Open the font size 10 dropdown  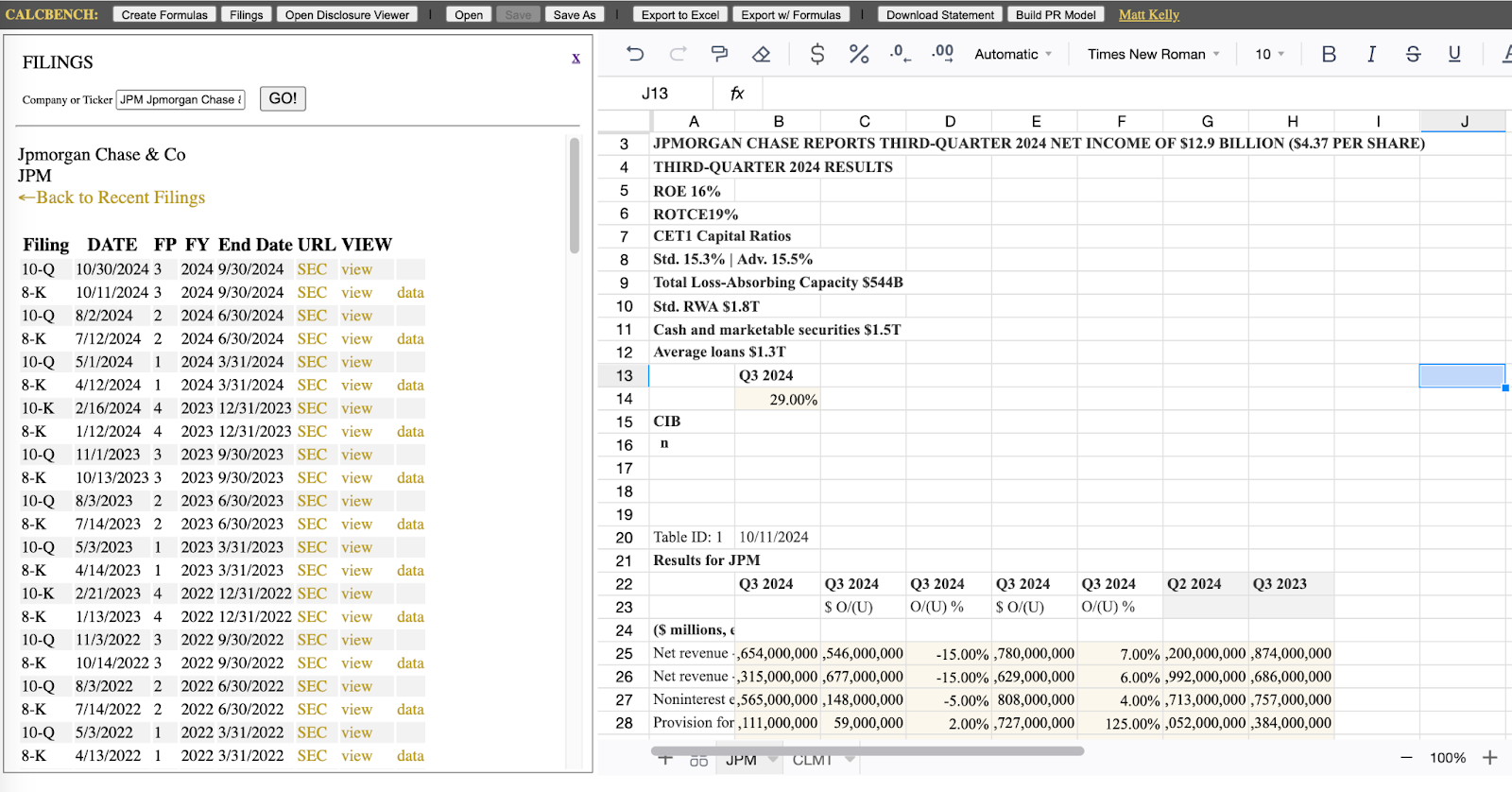pos(1269,54)
